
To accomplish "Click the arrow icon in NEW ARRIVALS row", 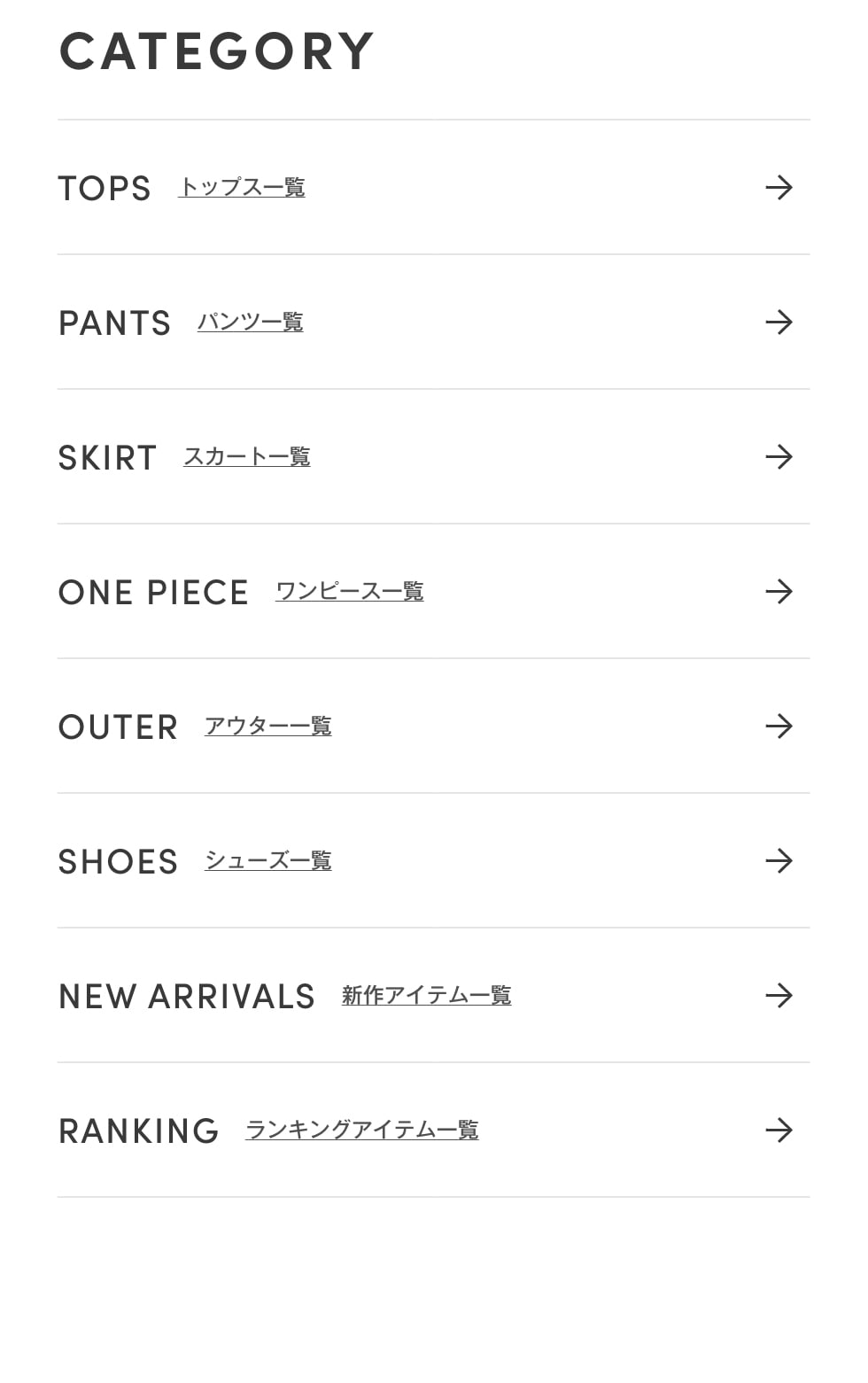I will pos(779,996).
